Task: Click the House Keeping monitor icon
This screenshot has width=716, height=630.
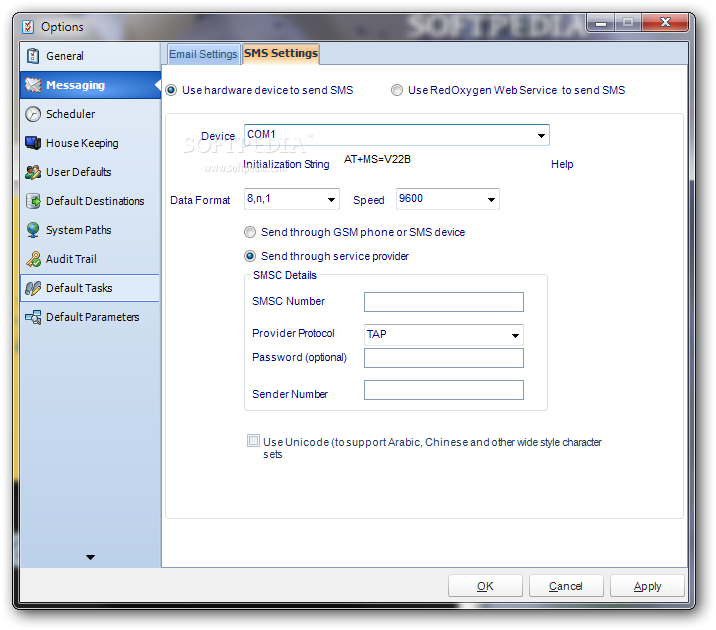Action: [x=33, y=143]
